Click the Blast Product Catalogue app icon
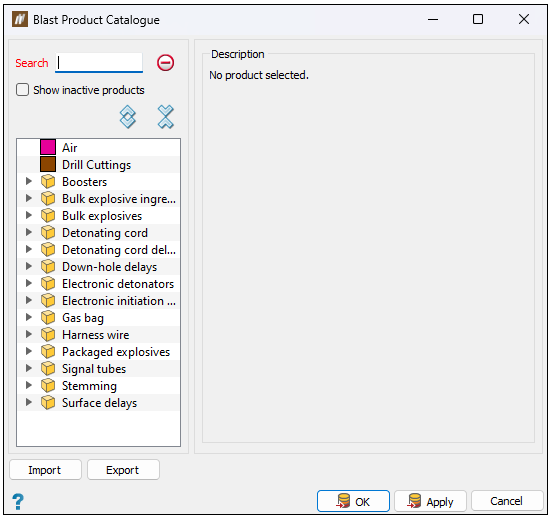Viewport: 553px width, 519px height. pos(20,19)
